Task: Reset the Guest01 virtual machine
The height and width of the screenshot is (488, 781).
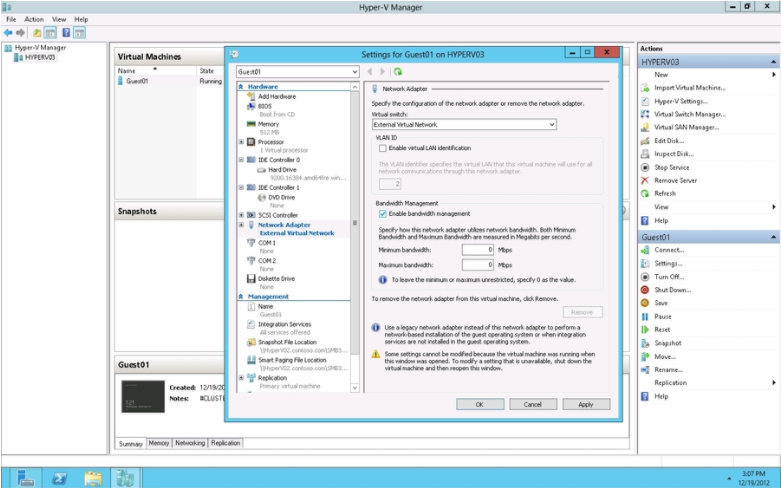Action: pos(661,330)
